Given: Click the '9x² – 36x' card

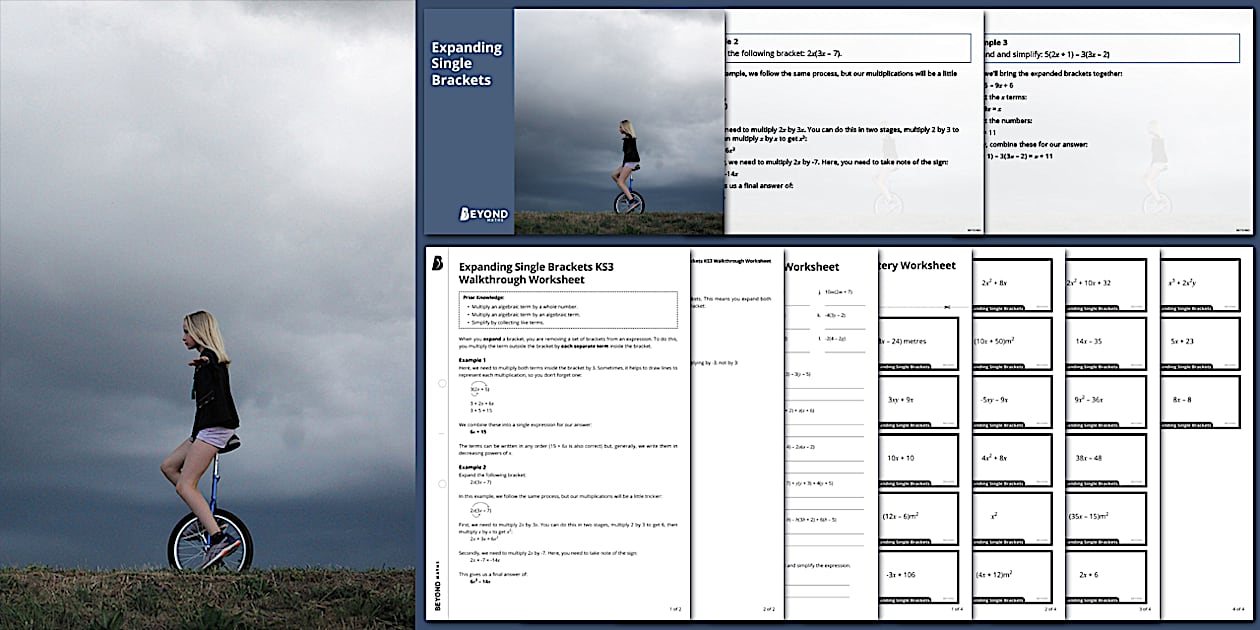Looking at the screenshot, I should point(1104,400).
